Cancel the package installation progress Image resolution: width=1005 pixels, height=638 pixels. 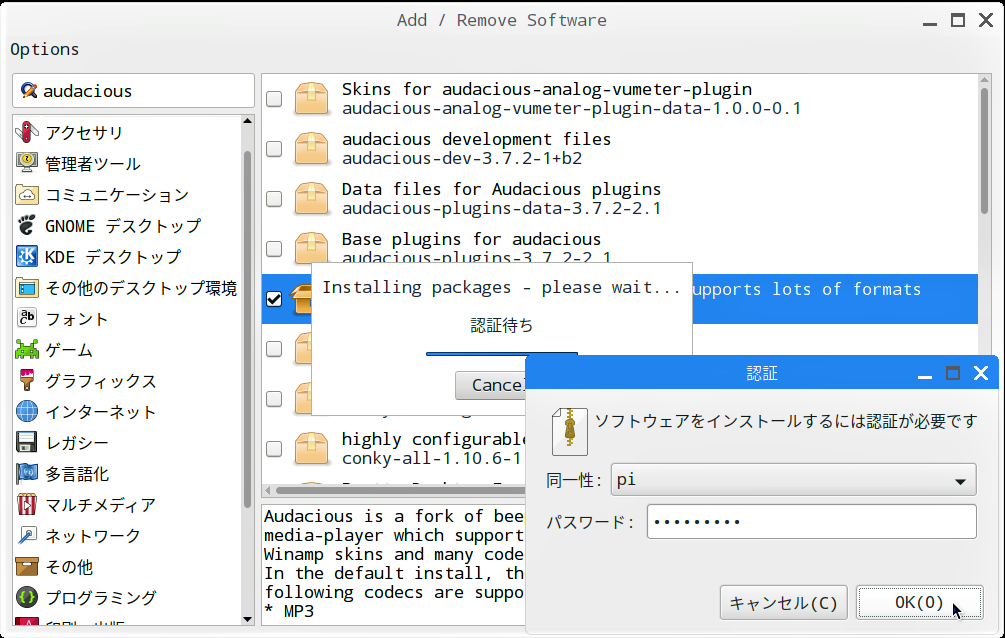tap(490, 385)
